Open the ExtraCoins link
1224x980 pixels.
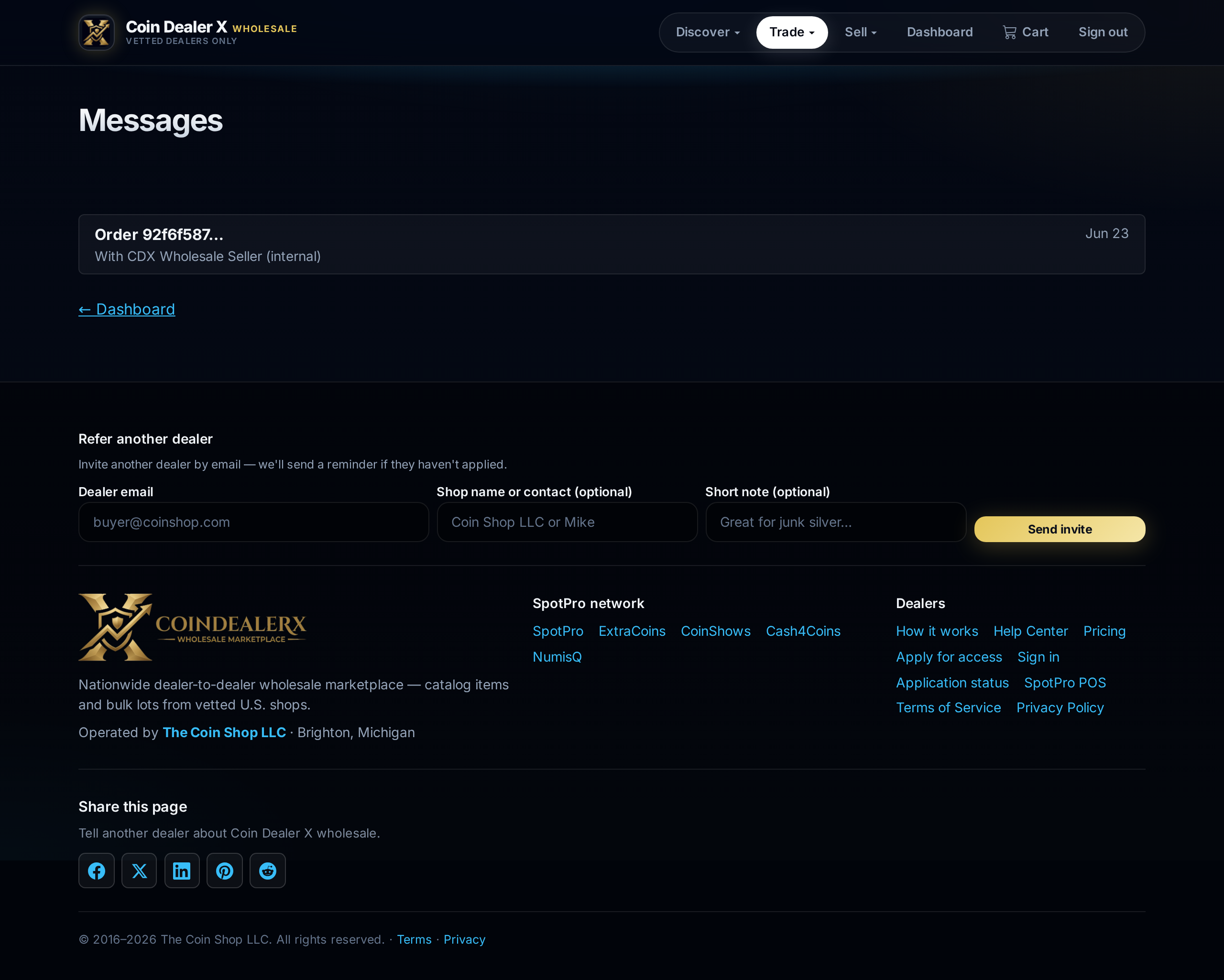pyautogui.click(x=632, y=631)
